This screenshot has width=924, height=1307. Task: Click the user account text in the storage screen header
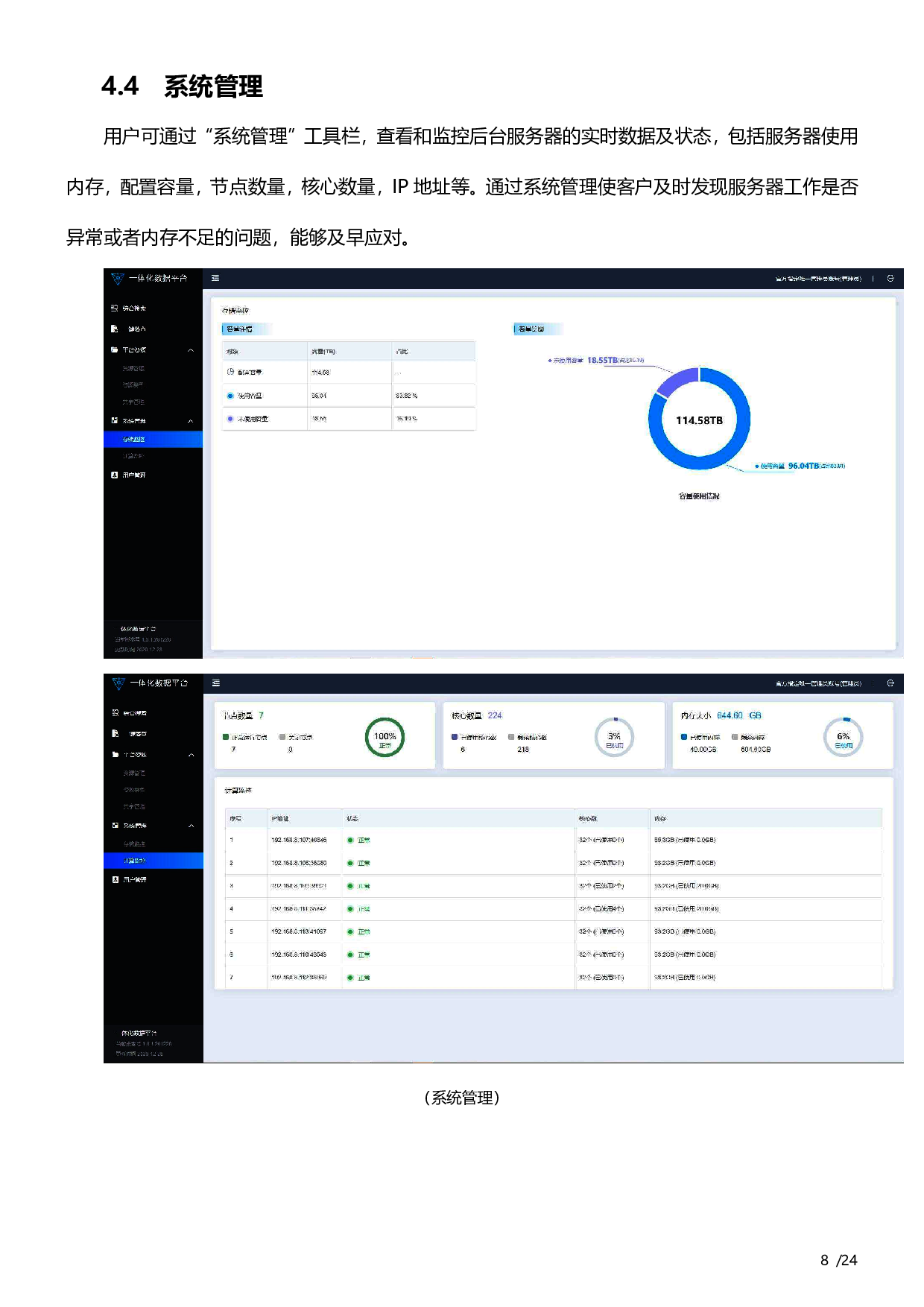pos(817,279)
